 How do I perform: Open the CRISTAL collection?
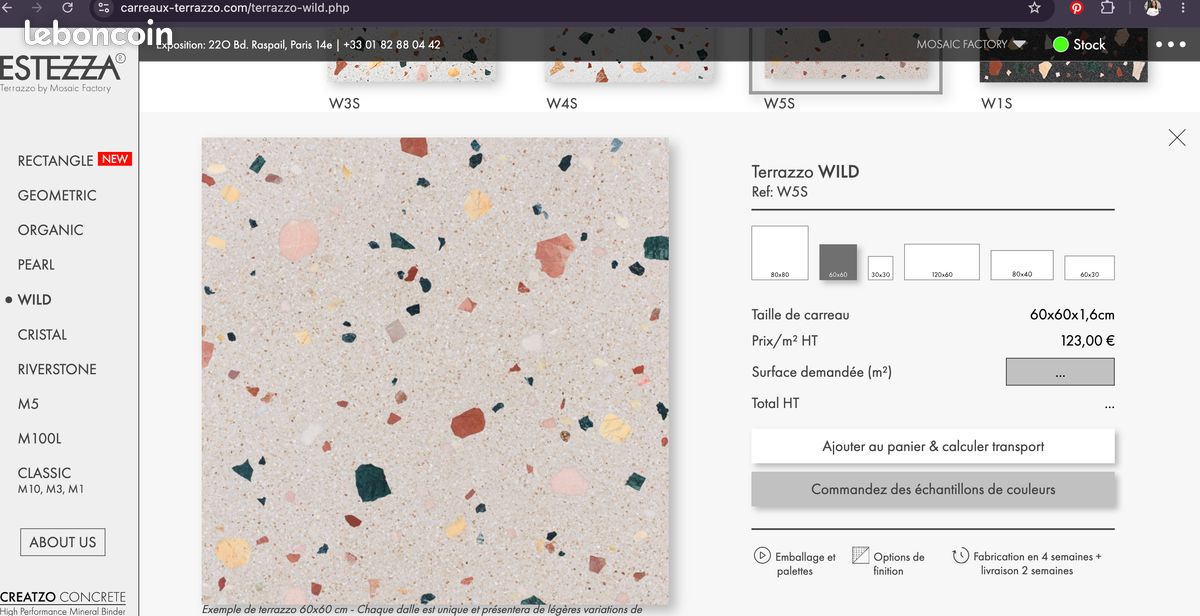point(42,335)
